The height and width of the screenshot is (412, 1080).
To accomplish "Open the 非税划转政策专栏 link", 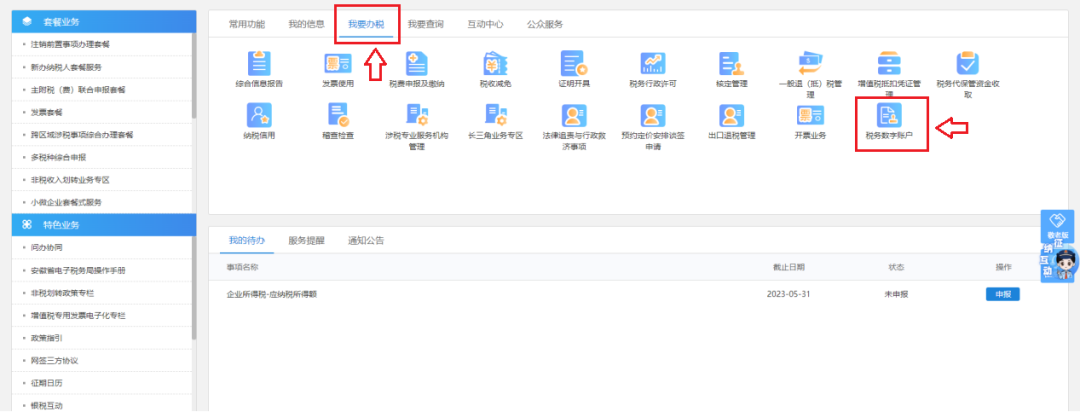I will (x=62, y=293).
